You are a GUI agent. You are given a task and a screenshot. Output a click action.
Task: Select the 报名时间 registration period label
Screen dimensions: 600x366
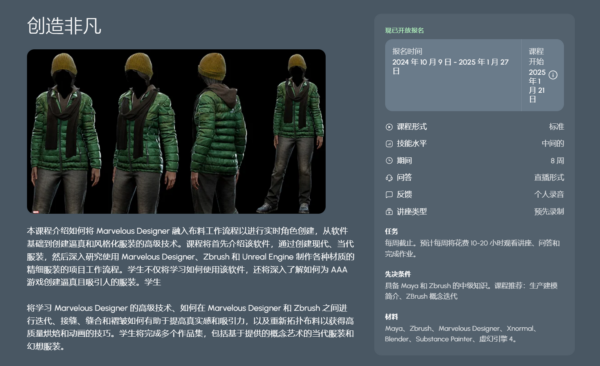407,51
